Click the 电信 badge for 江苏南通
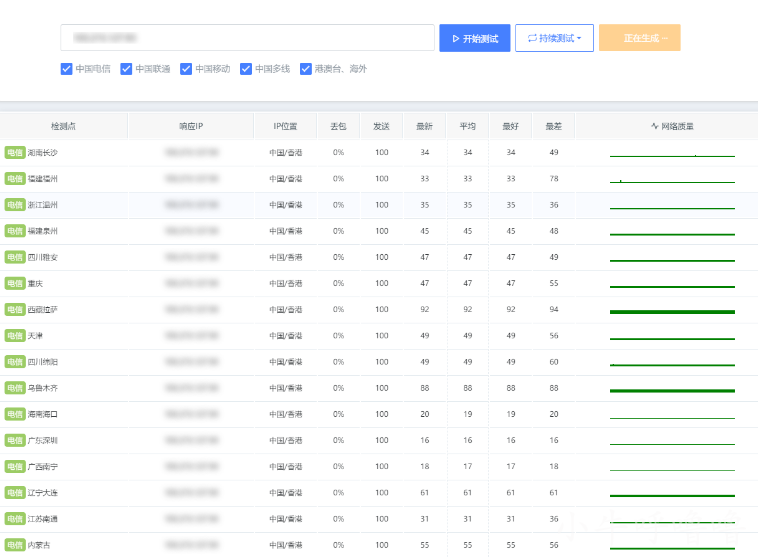This screenshot has height=557, width=758. click(15, 519)
